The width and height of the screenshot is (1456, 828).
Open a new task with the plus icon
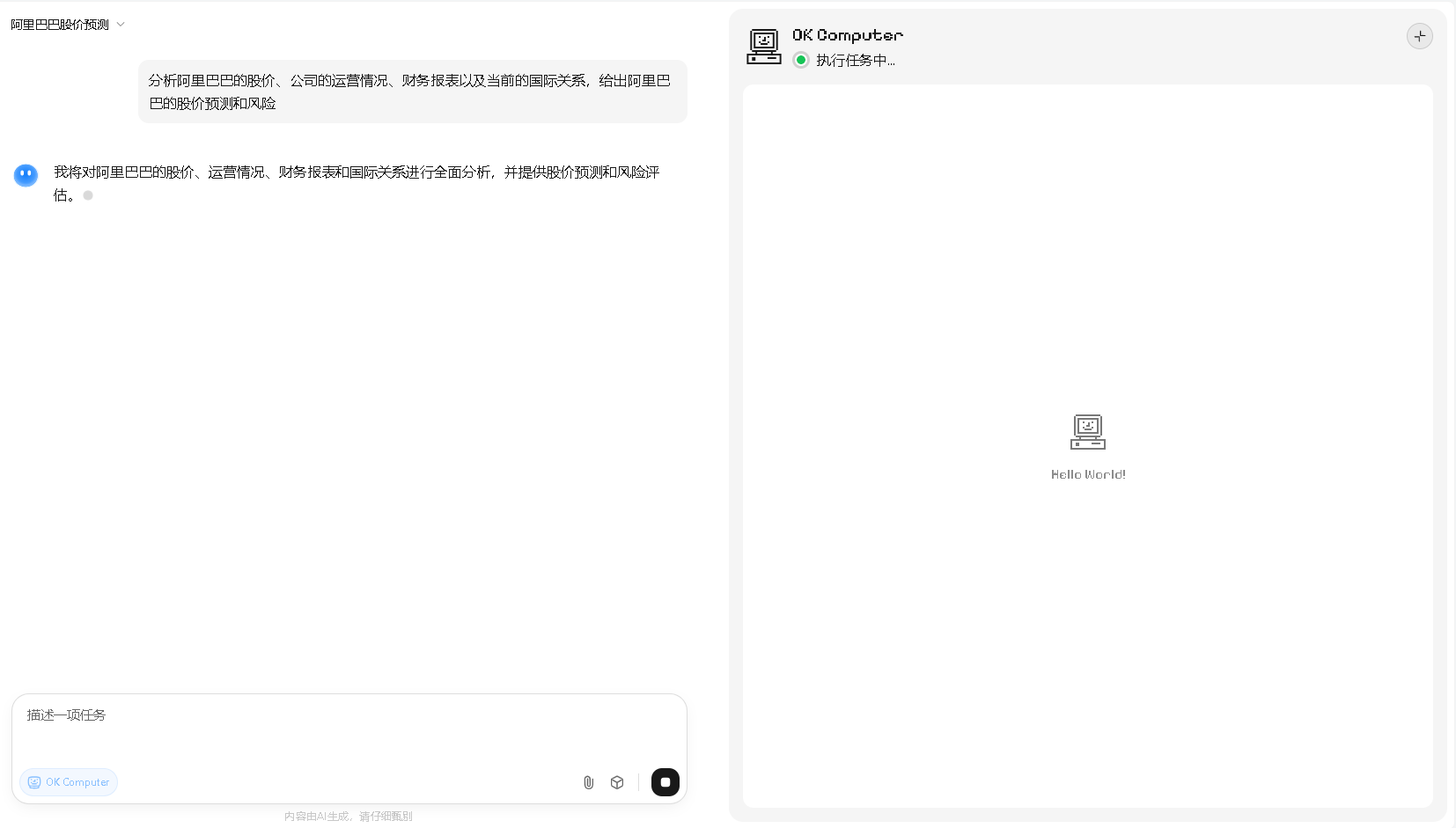[1418, 36]
